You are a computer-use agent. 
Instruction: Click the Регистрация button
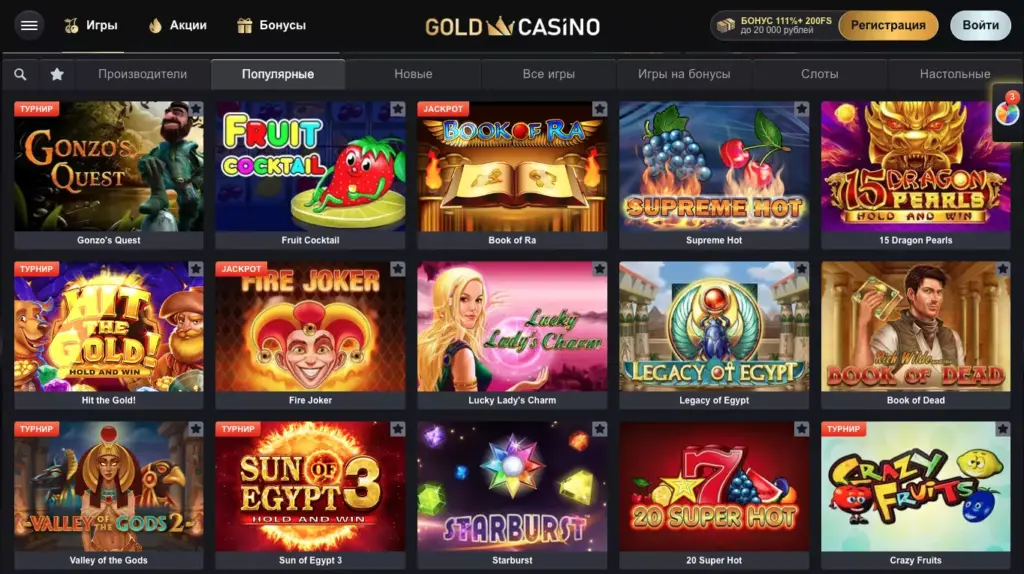[x=888, y=25]
